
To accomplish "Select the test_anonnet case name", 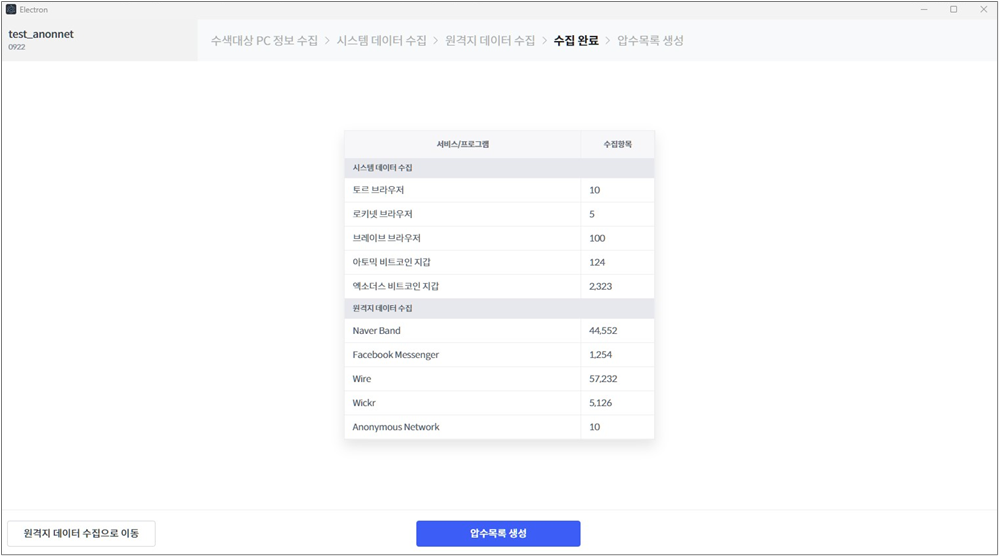I will coord(41,34).
